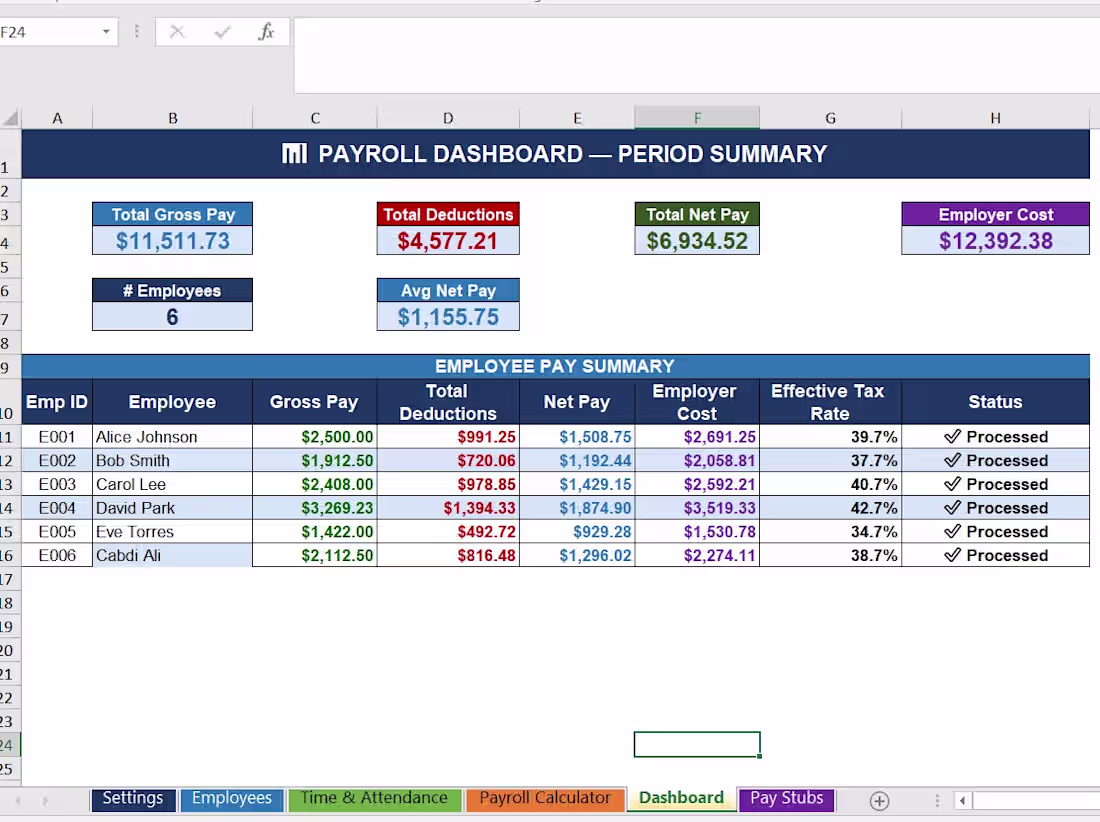Select column H header
Viewport: 1100px width, 822px height.
tap(995, 118)
